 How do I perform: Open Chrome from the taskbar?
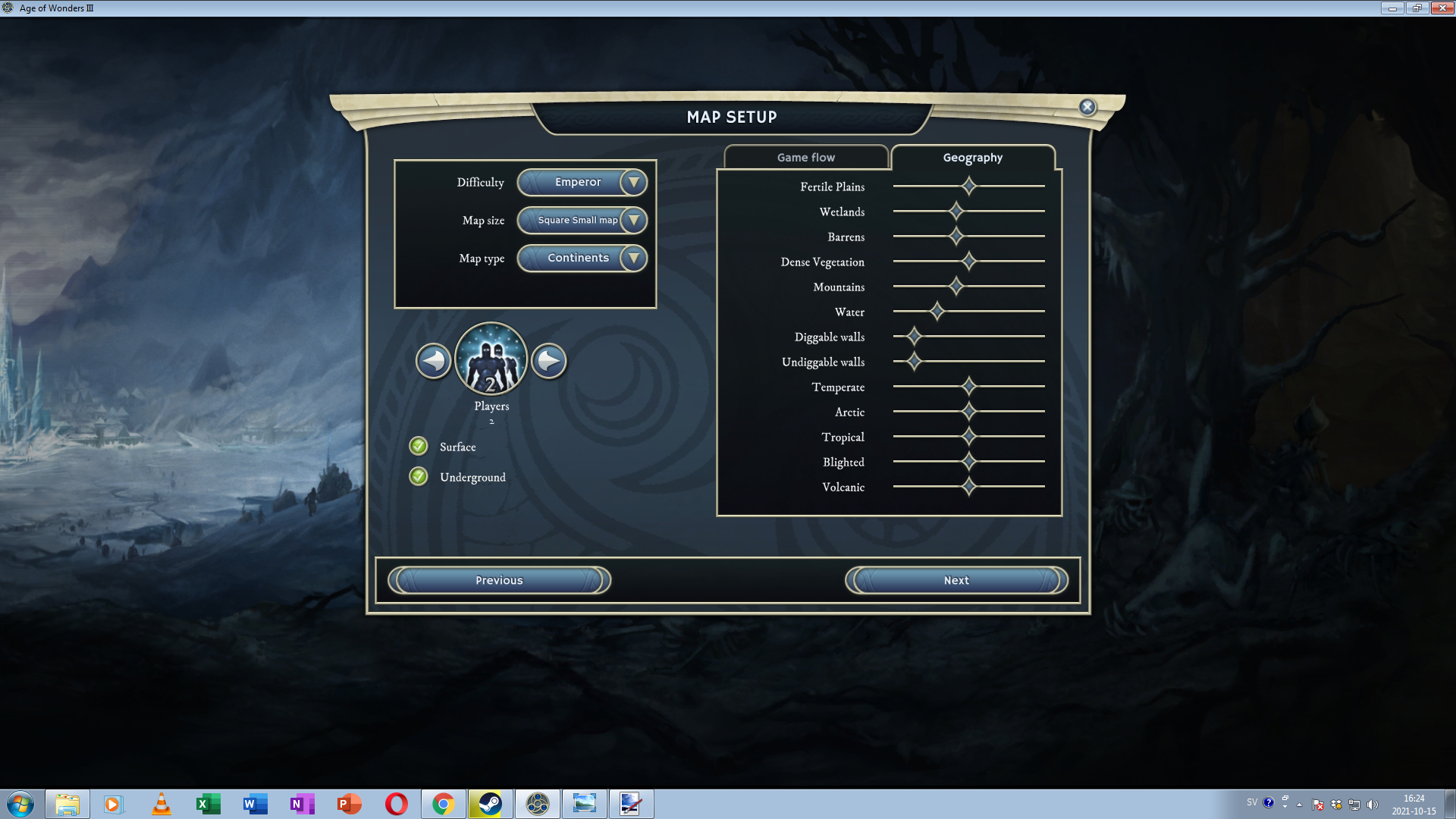click(444, 804)
